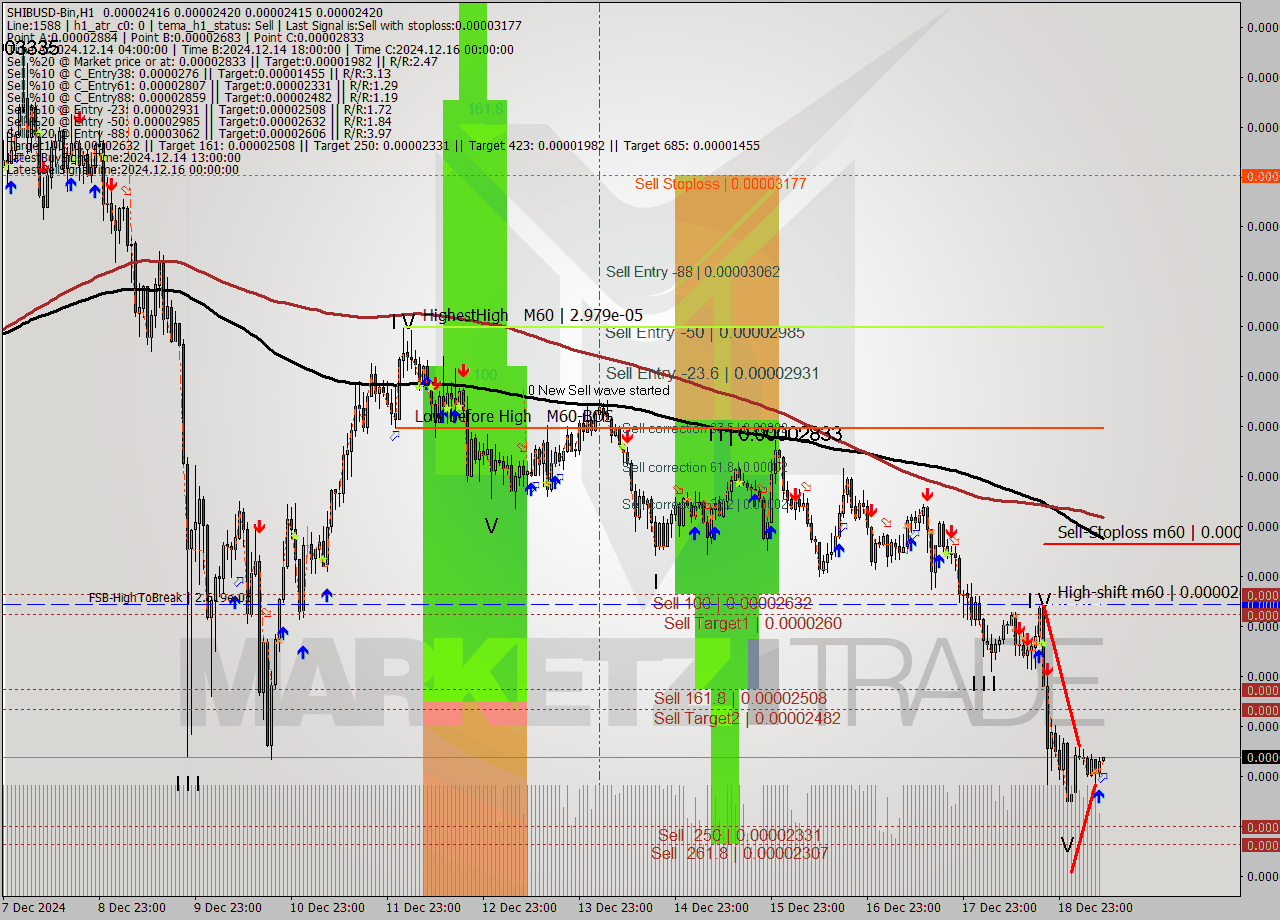
Task: Select the 8 Dec 23:00 time axis label
Action: (132, 908)
